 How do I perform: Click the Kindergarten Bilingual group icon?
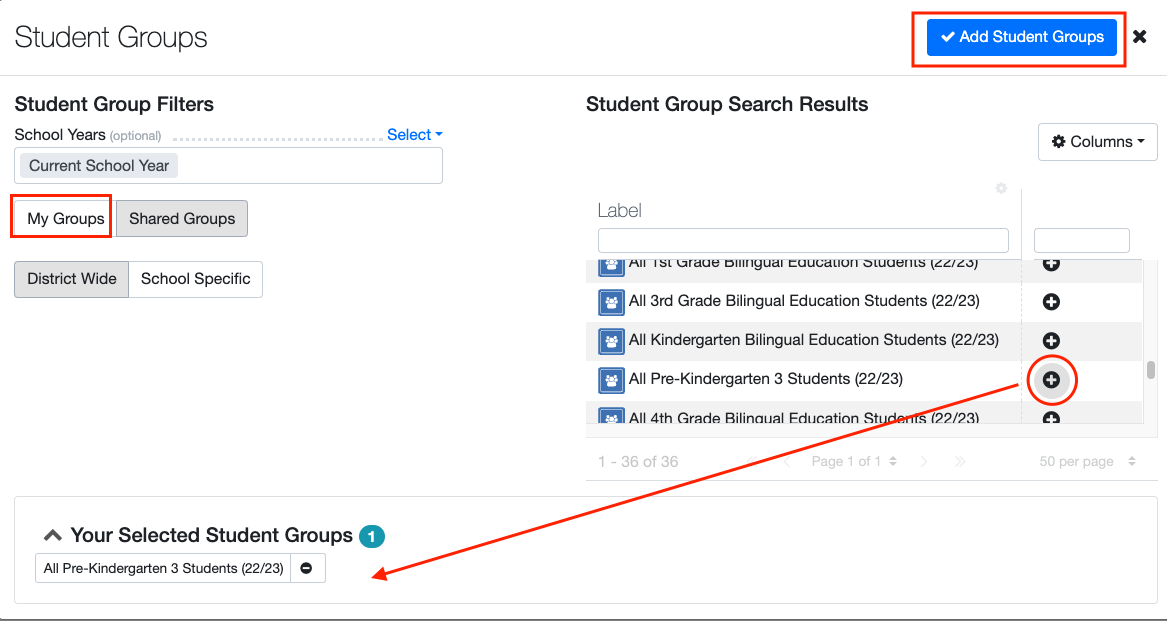pyautogui.click(x=611, y=341)
